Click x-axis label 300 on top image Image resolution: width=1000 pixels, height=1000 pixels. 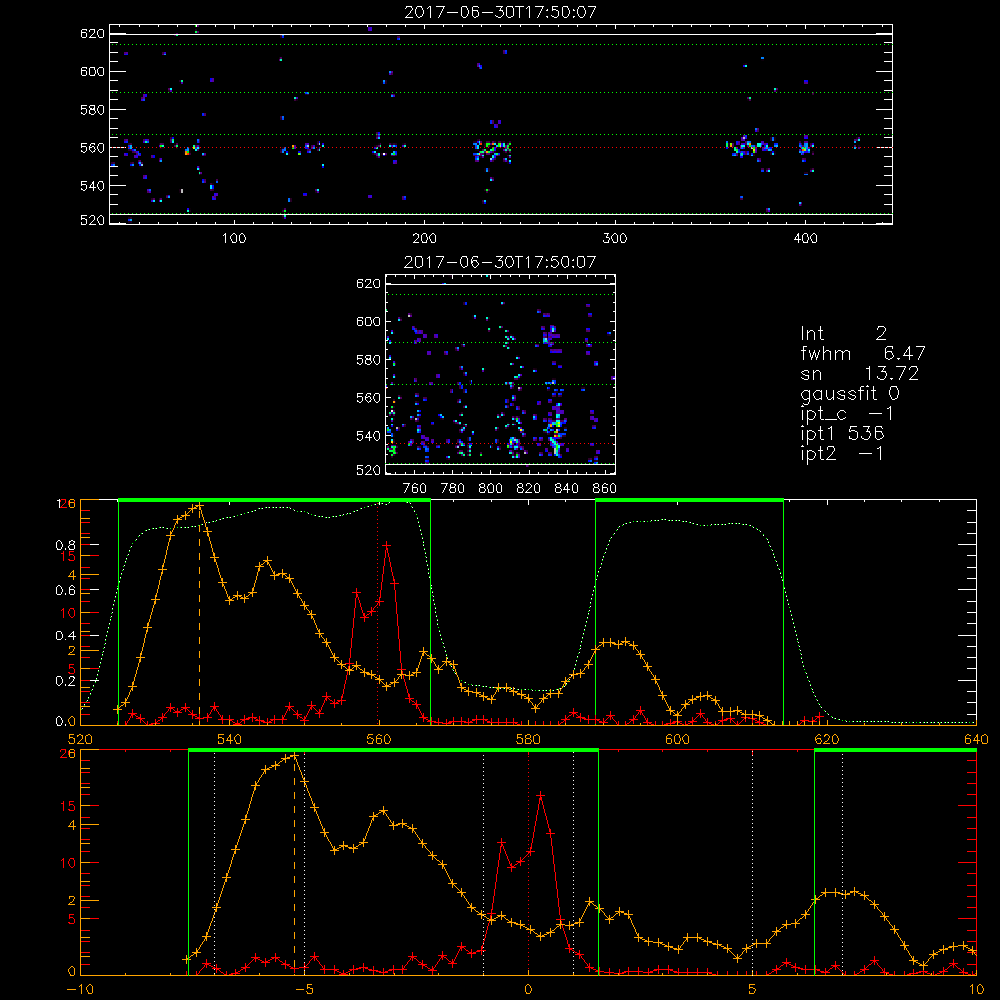[614, 239]
